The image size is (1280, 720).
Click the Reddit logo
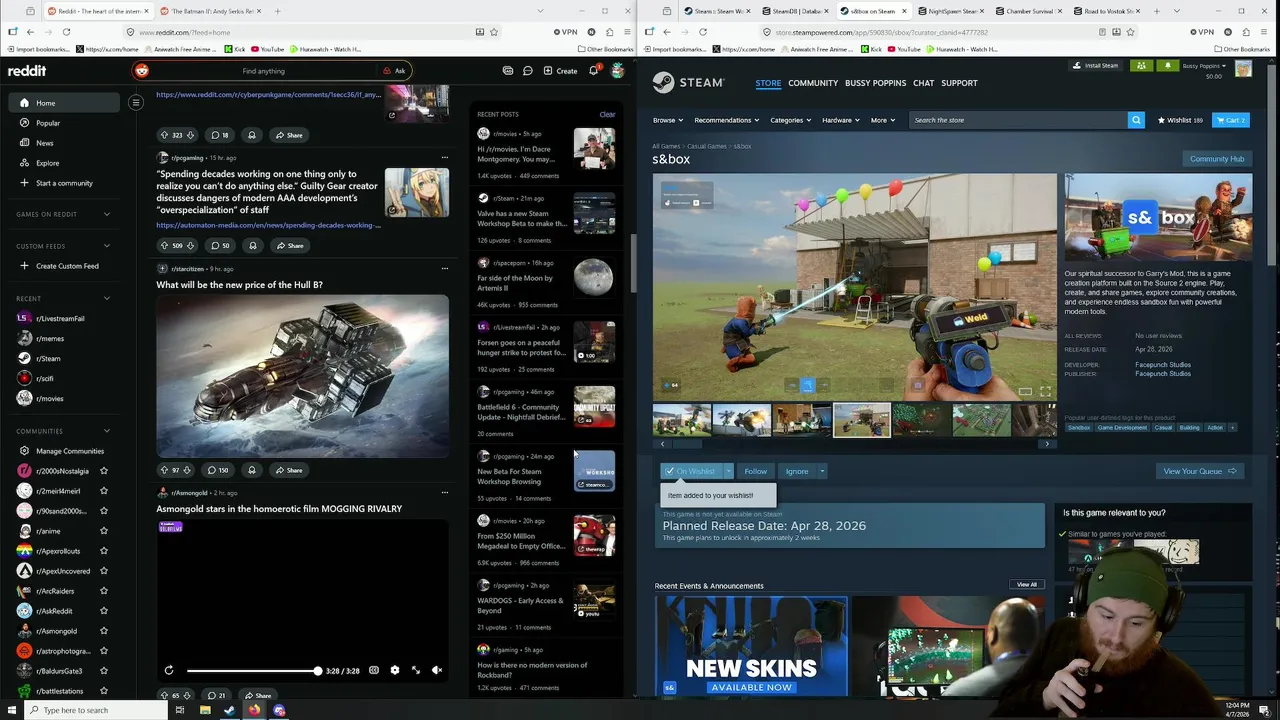[x=27, y=71]
